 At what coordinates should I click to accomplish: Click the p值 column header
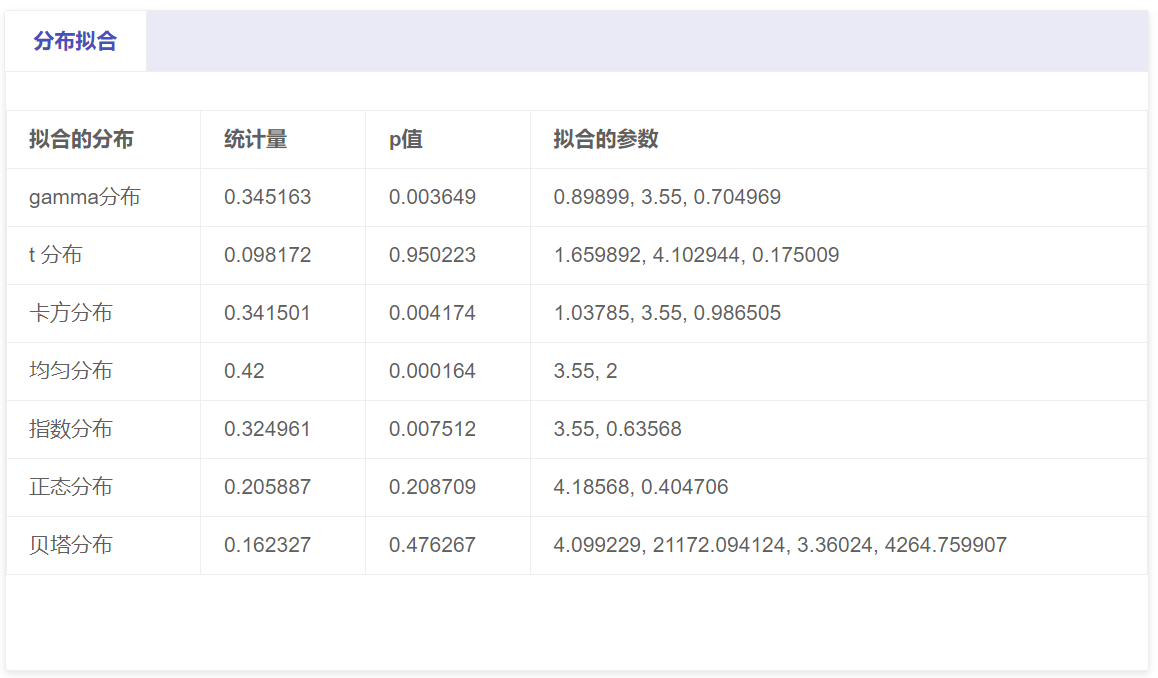pyautogui.click(x=406, y=139)
